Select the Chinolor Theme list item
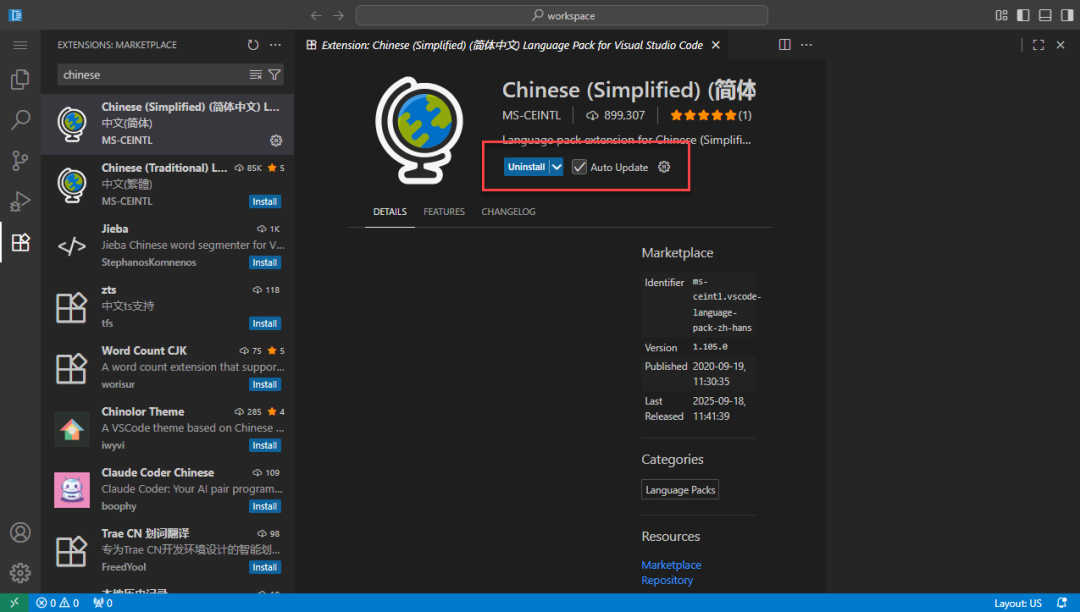The height and width of the screenshot is (612, 1080). tap(167, 429)
